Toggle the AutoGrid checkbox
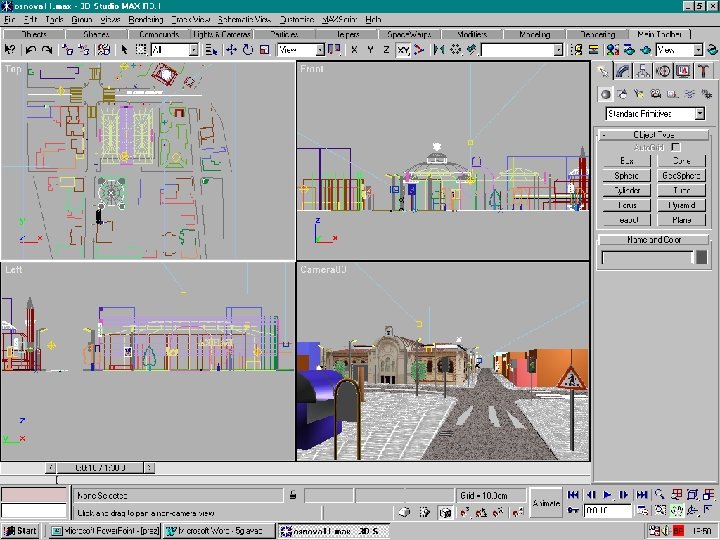Viewport: 720px width, 540px height. (x=675, y=147)
